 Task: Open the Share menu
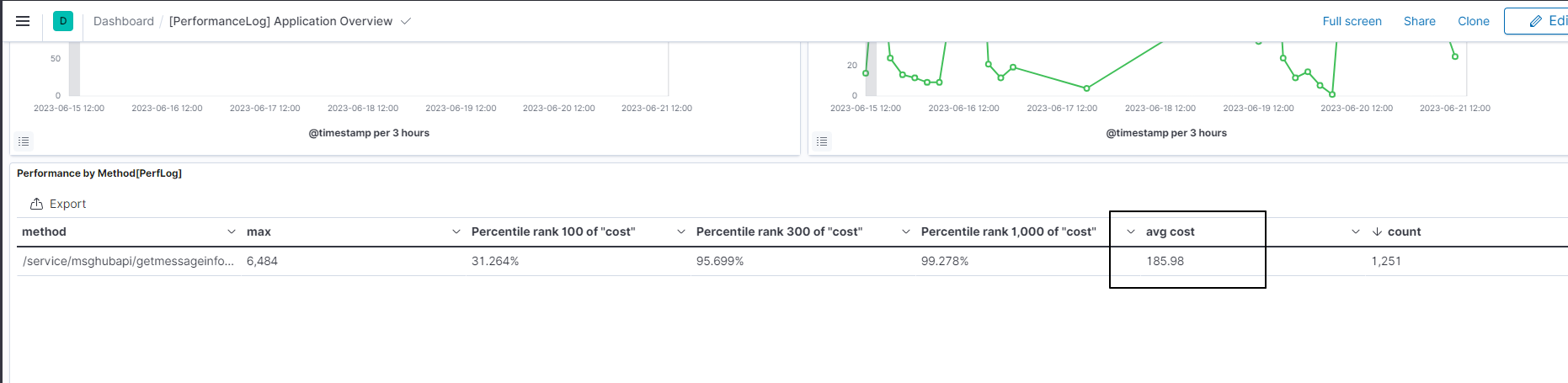(1419, 21)
